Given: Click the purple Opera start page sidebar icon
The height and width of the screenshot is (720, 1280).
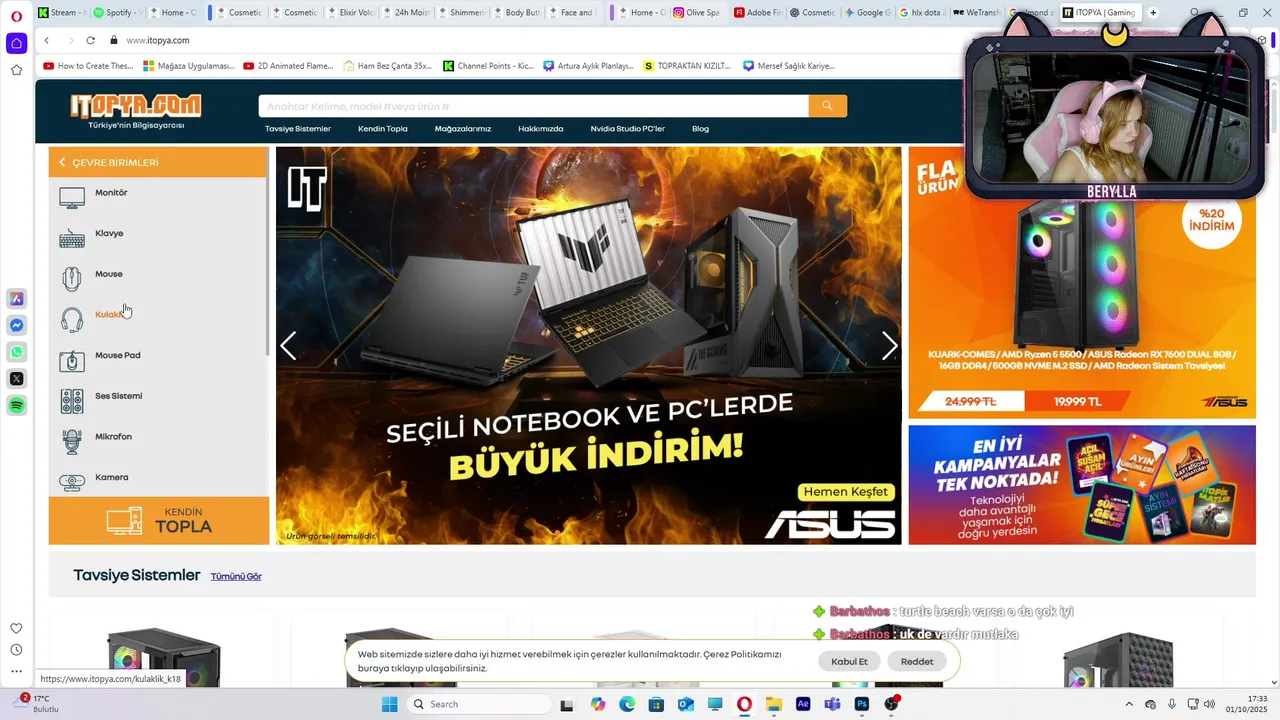Looking at the screenshot, I should click(x=16, y=43).
